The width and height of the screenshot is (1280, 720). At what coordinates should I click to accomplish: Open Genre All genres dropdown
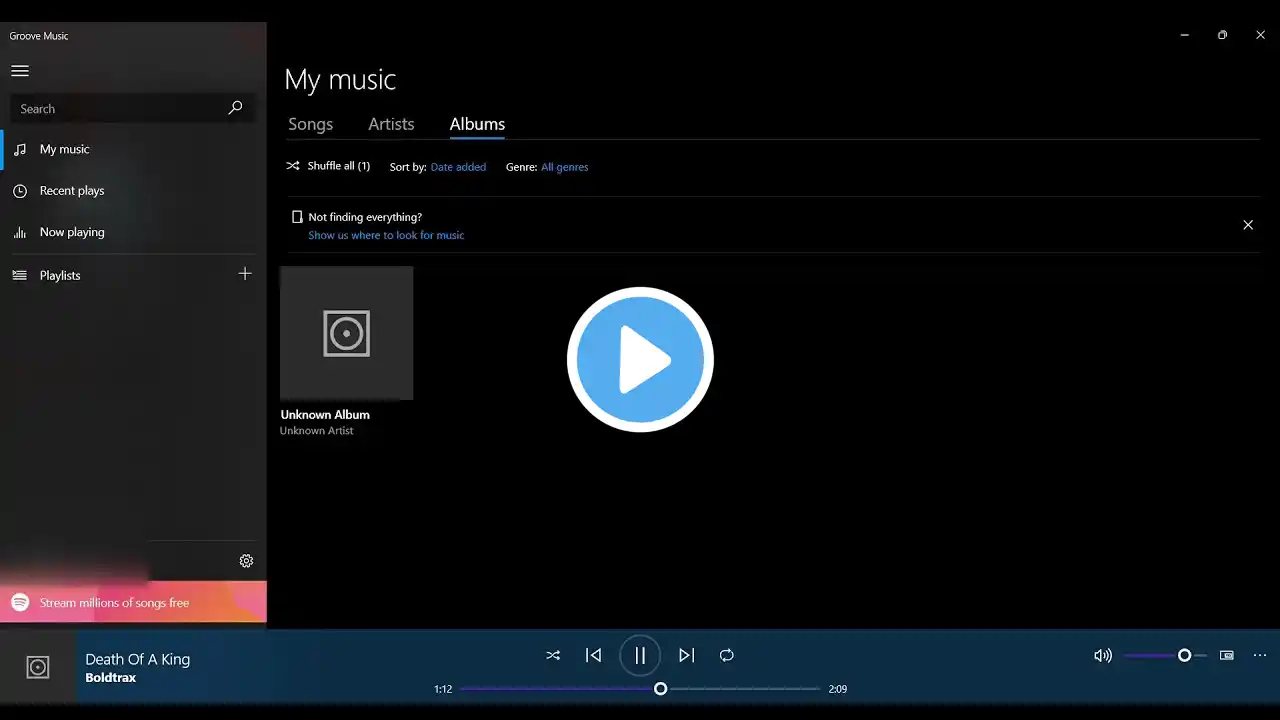point(564,167)
